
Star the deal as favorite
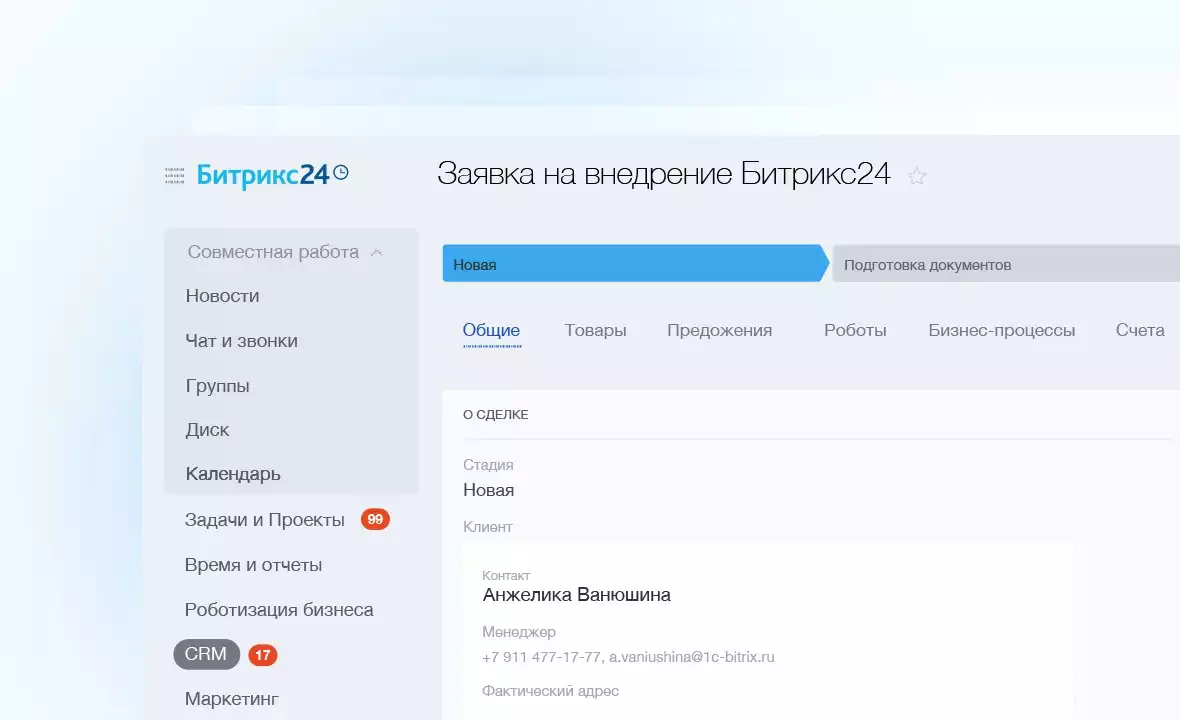[916, 177]
